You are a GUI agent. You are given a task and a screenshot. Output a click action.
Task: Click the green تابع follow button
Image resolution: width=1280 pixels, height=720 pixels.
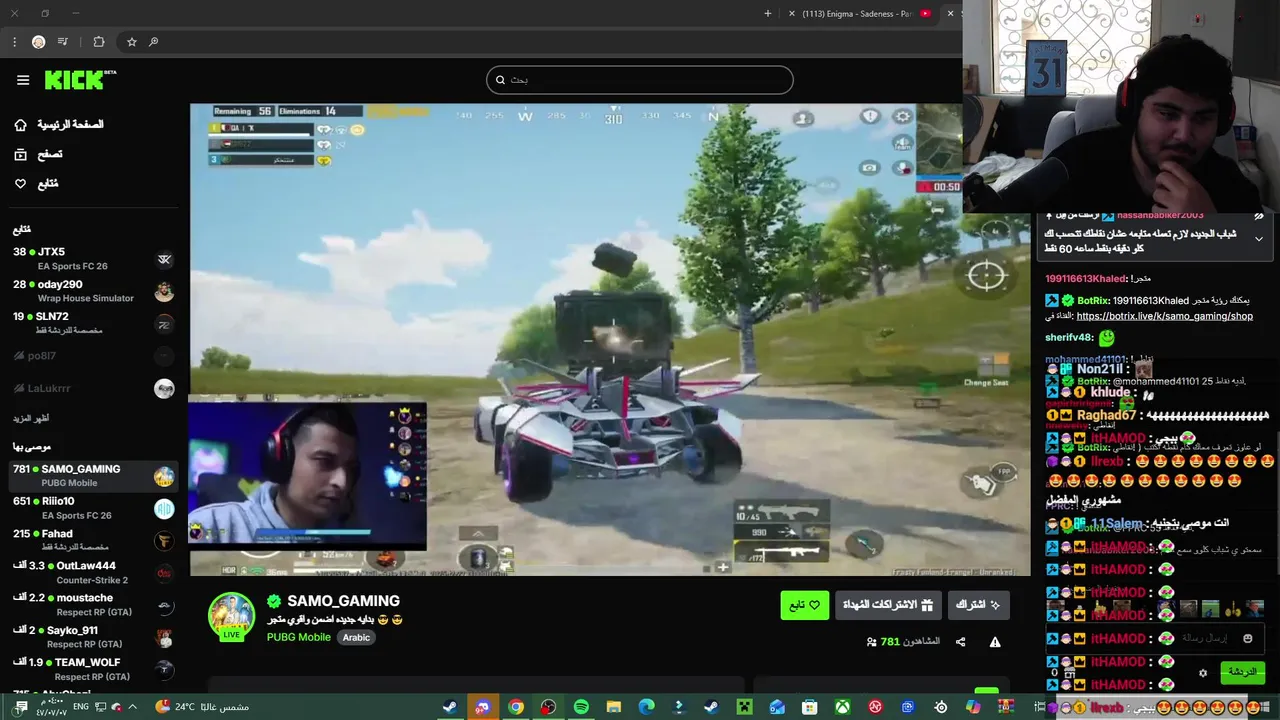805,605
